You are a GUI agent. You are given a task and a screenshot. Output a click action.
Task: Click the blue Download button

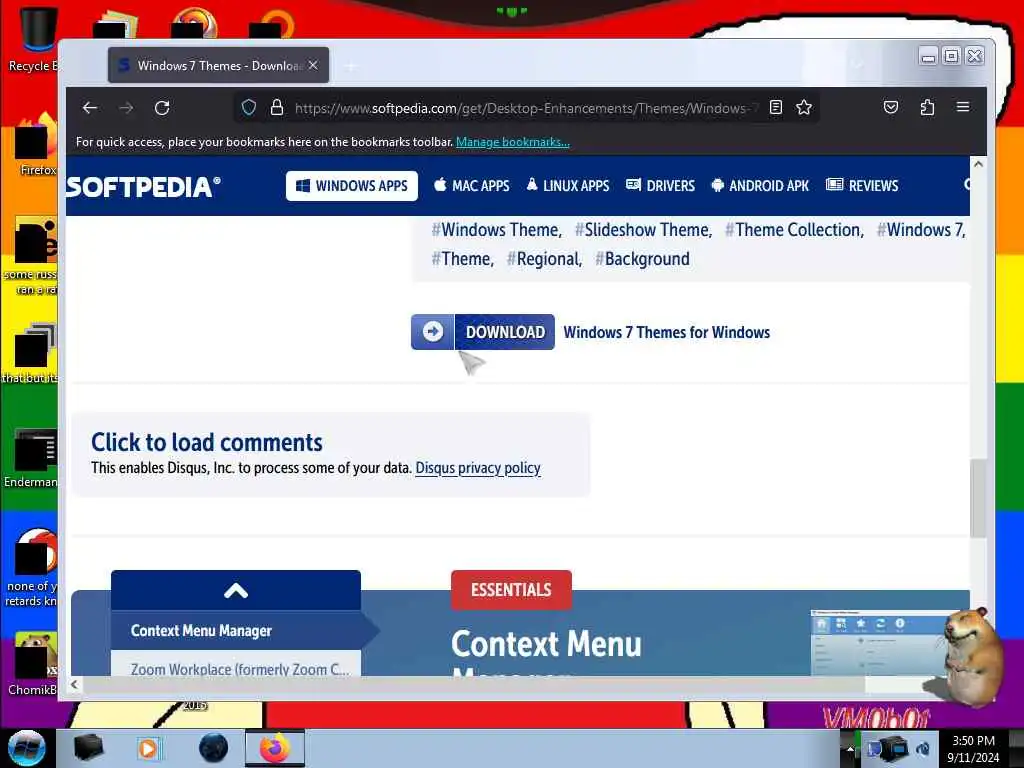(x=483, y=332)
